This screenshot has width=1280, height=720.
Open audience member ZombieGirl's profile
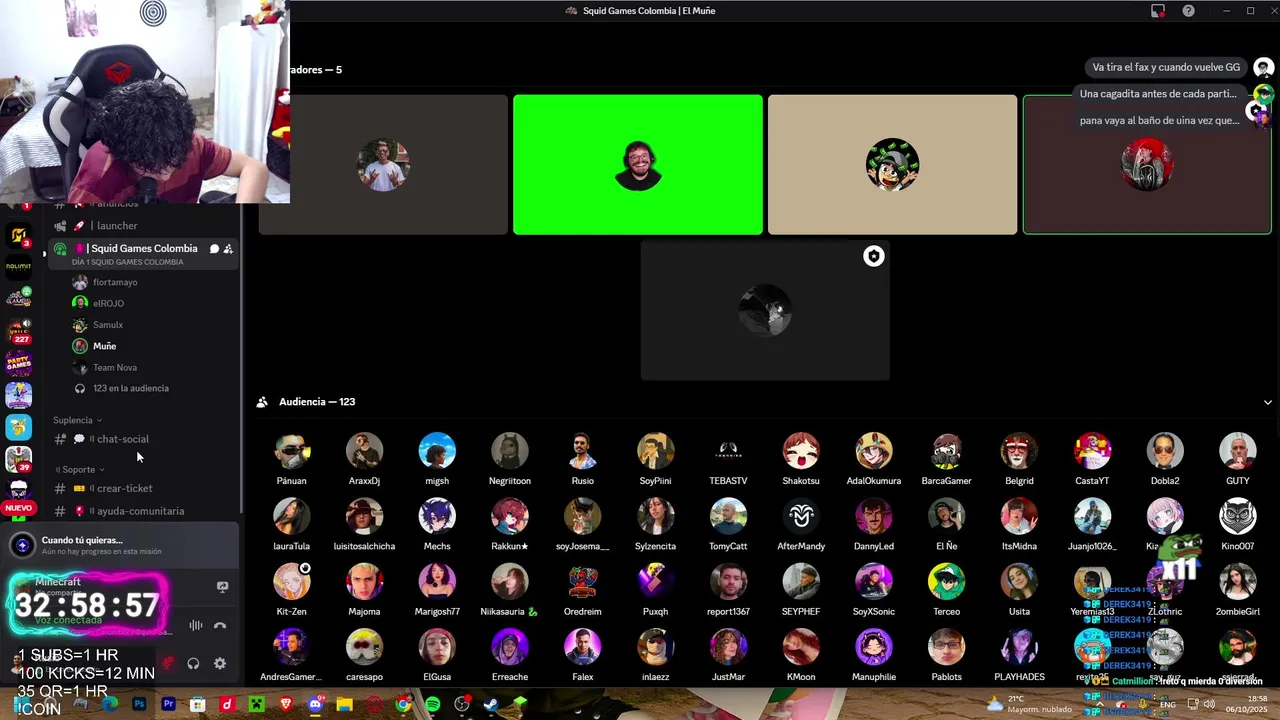1238,590
